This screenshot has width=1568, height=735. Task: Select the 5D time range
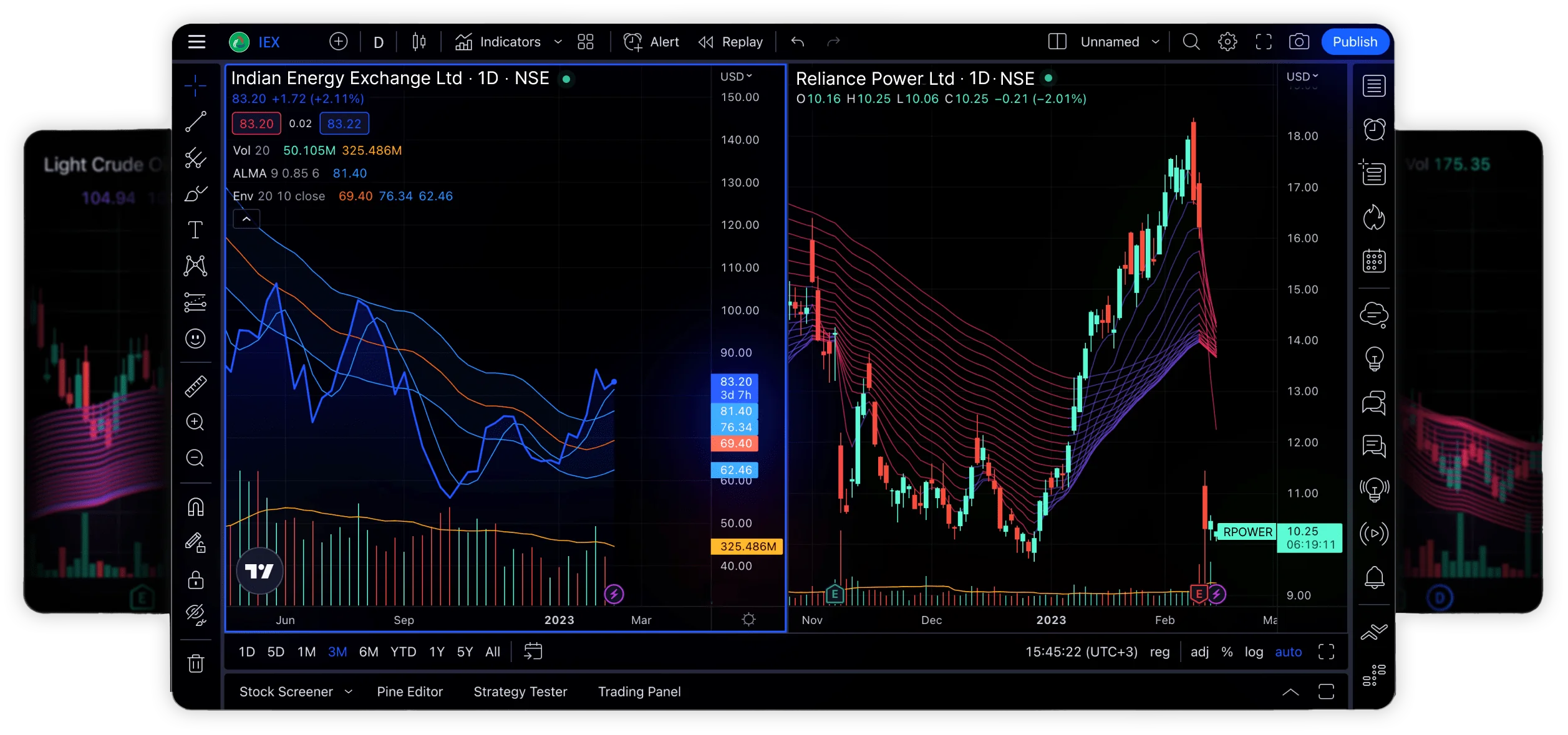pos(276,651)
